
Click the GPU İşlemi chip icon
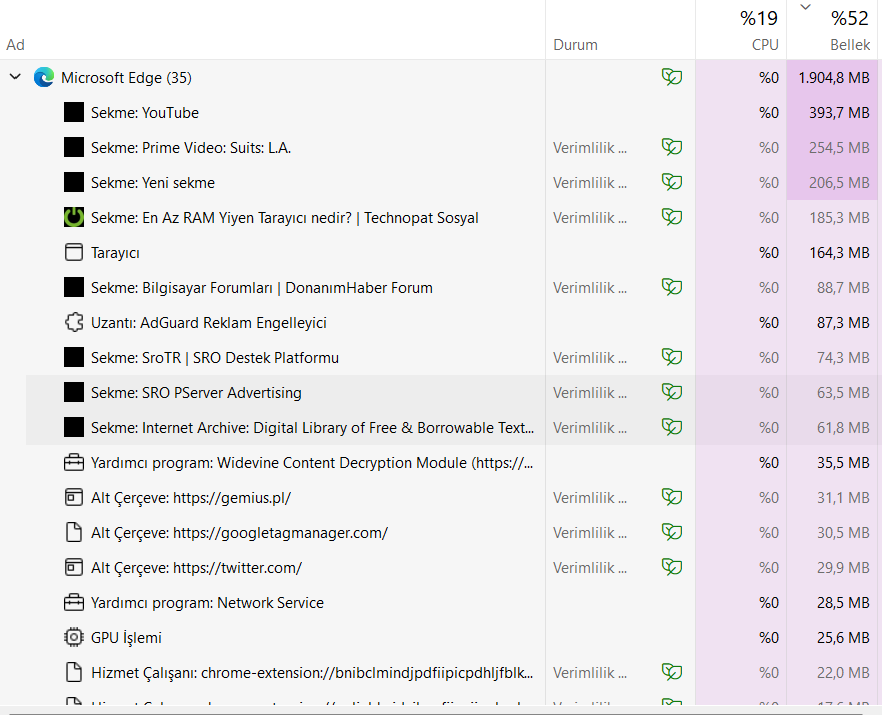click(73, 638)
